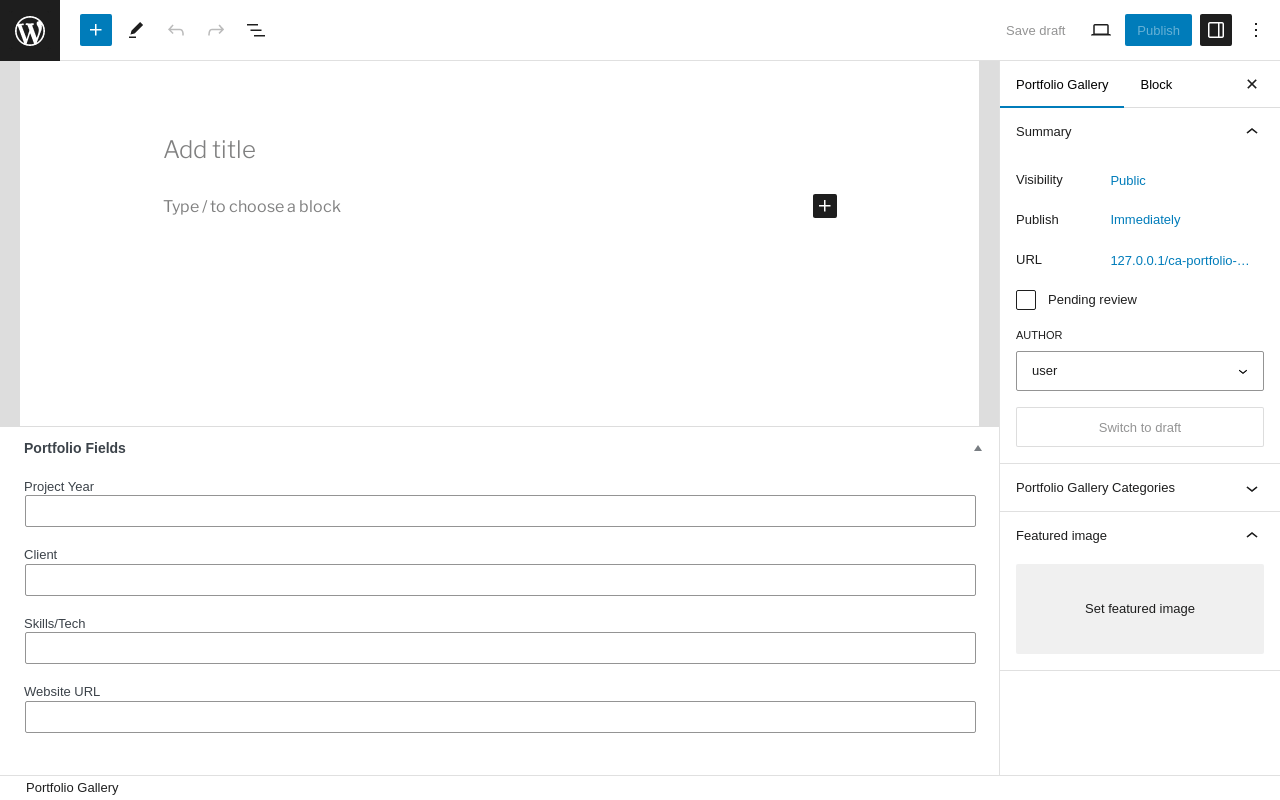The height and width of the screenshot is (800, 1280).
Task: Expand Portfolio Gallery Categories panel
Action: pyautogui.click(x=1140, y=488)
